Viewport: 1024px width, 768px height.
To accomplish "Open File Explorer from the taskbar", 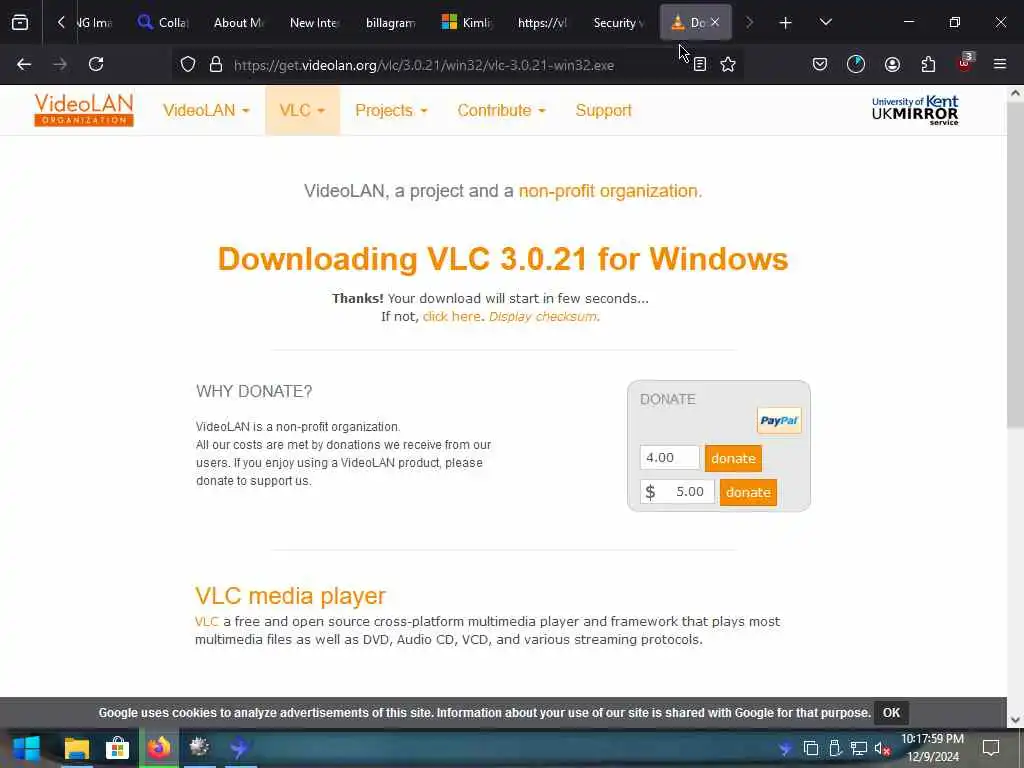I will pyautogui.click(x=77, y=748).
